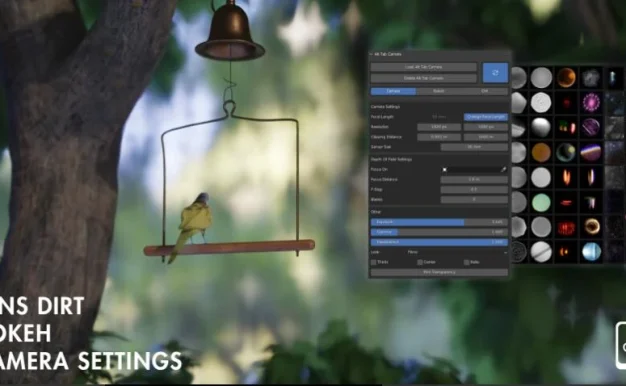Click the Load Alt Tab Camera button
Image resolution: width=626 pixels, height=386 pixels.
tap(424, 67)
